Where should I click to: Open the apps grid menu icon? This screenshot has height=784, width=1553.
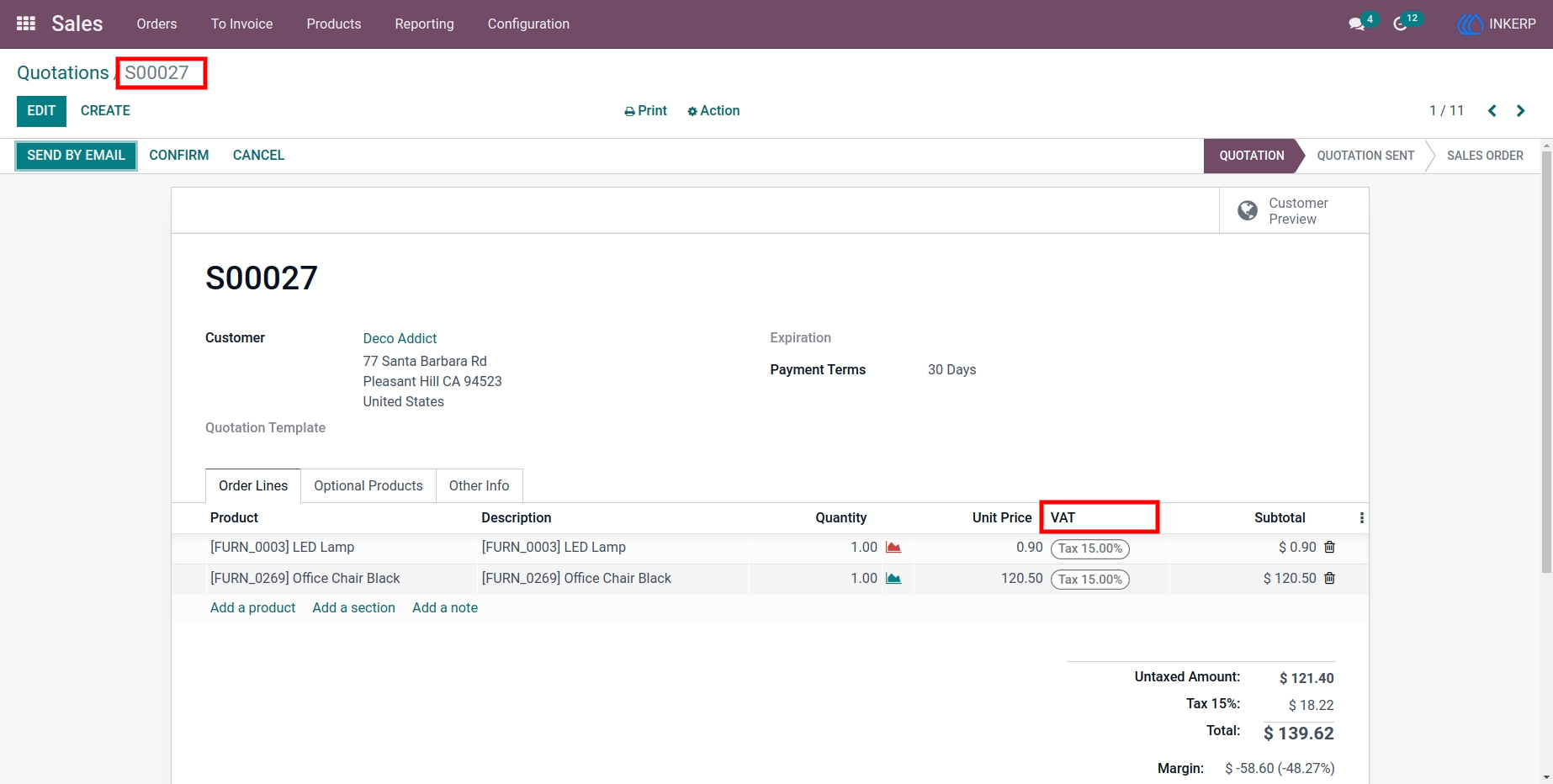click(x=26, y=24)
